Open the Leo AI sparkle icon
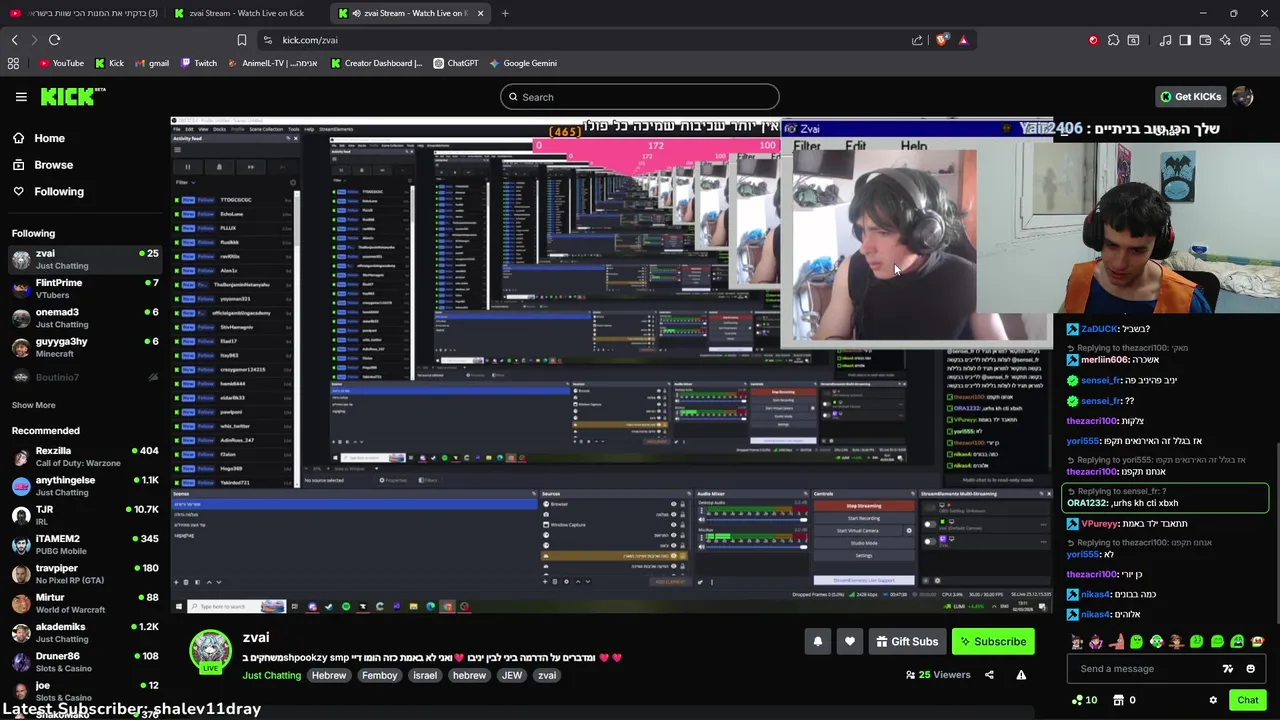Image resolution: width=1280 pixels, height=720 pixels. [x=1225, y=40]
